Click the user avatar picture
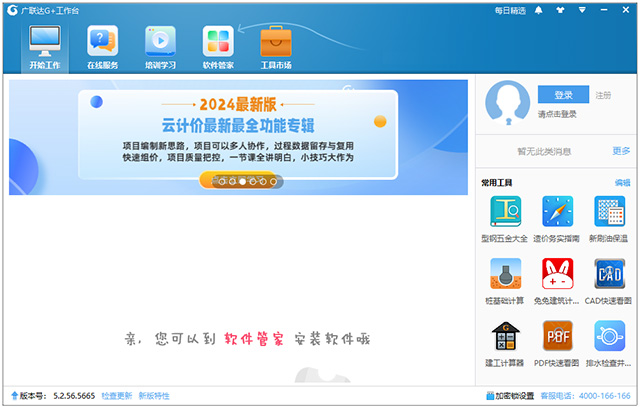The width and height of the screenshot is (640, 407). tap(507, 102)
